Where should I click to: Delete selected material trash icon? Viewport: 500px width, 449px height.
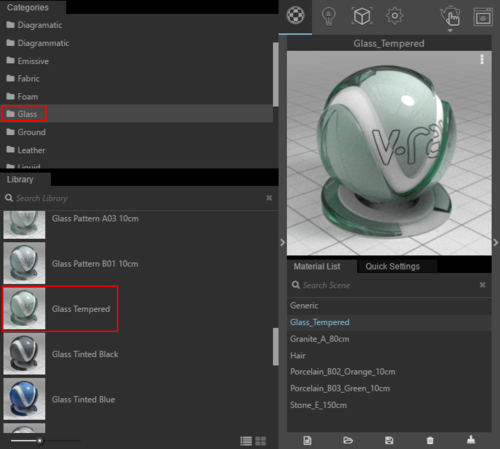[x=430, y=441]
